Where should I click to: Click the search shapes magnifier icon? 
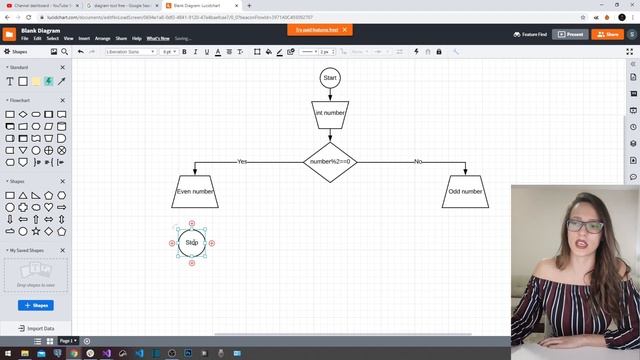[64, 51]
